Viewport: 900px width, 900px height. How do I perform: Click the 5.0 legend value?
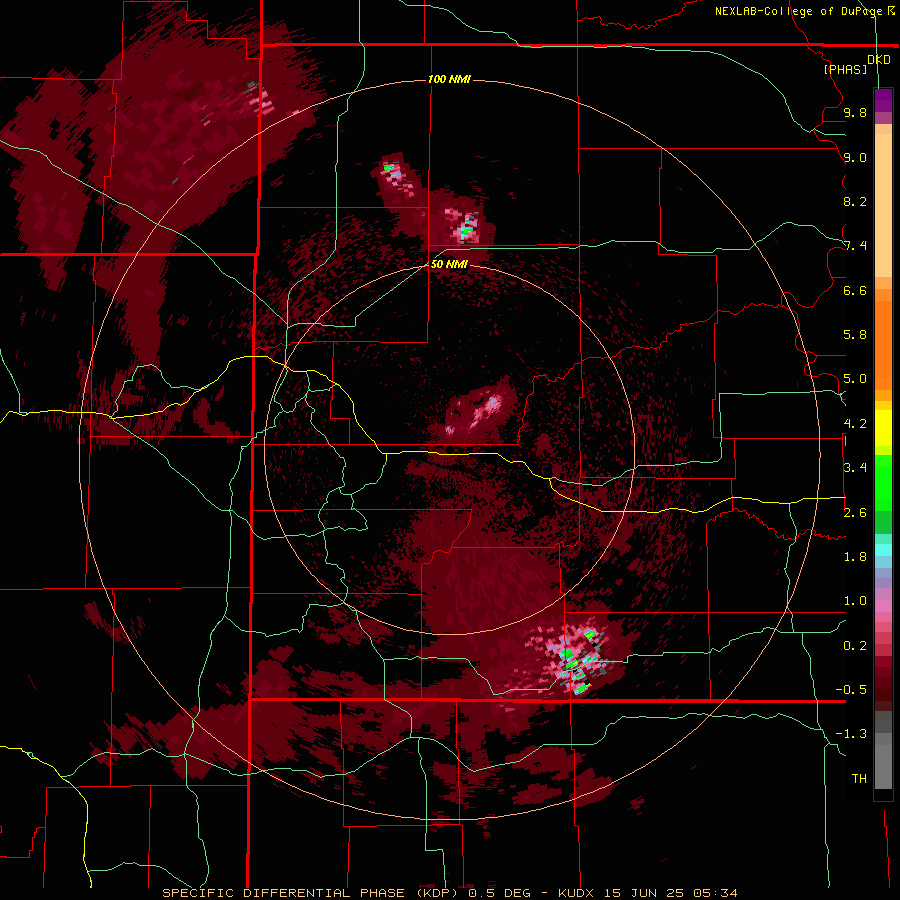(x=855, y=379)
